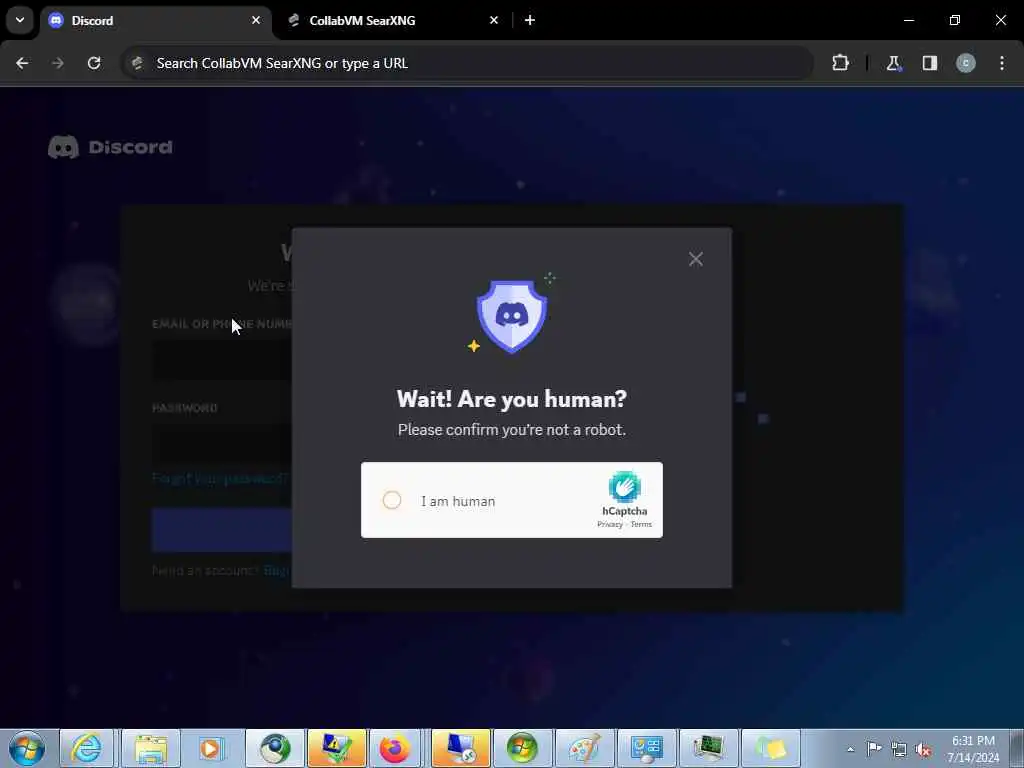Reload the current page
1024x768 pixels.
coord(94,63)
